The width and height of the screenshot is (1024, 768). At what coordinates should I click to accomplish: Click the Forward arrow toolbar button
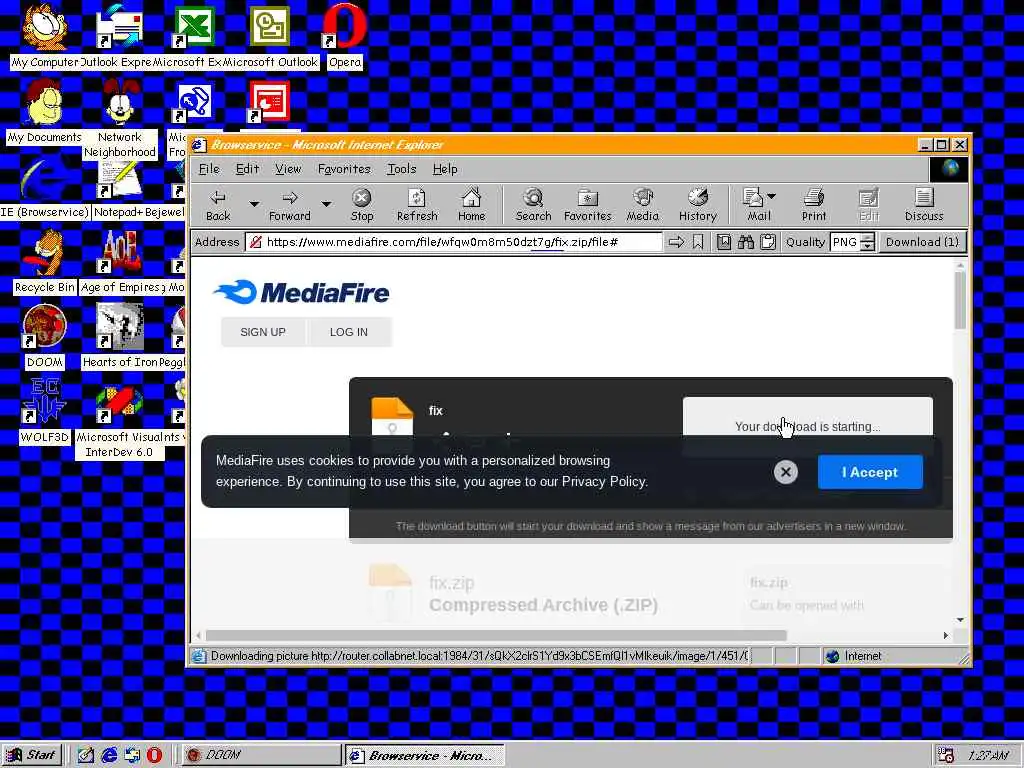(x=290, y=205)
